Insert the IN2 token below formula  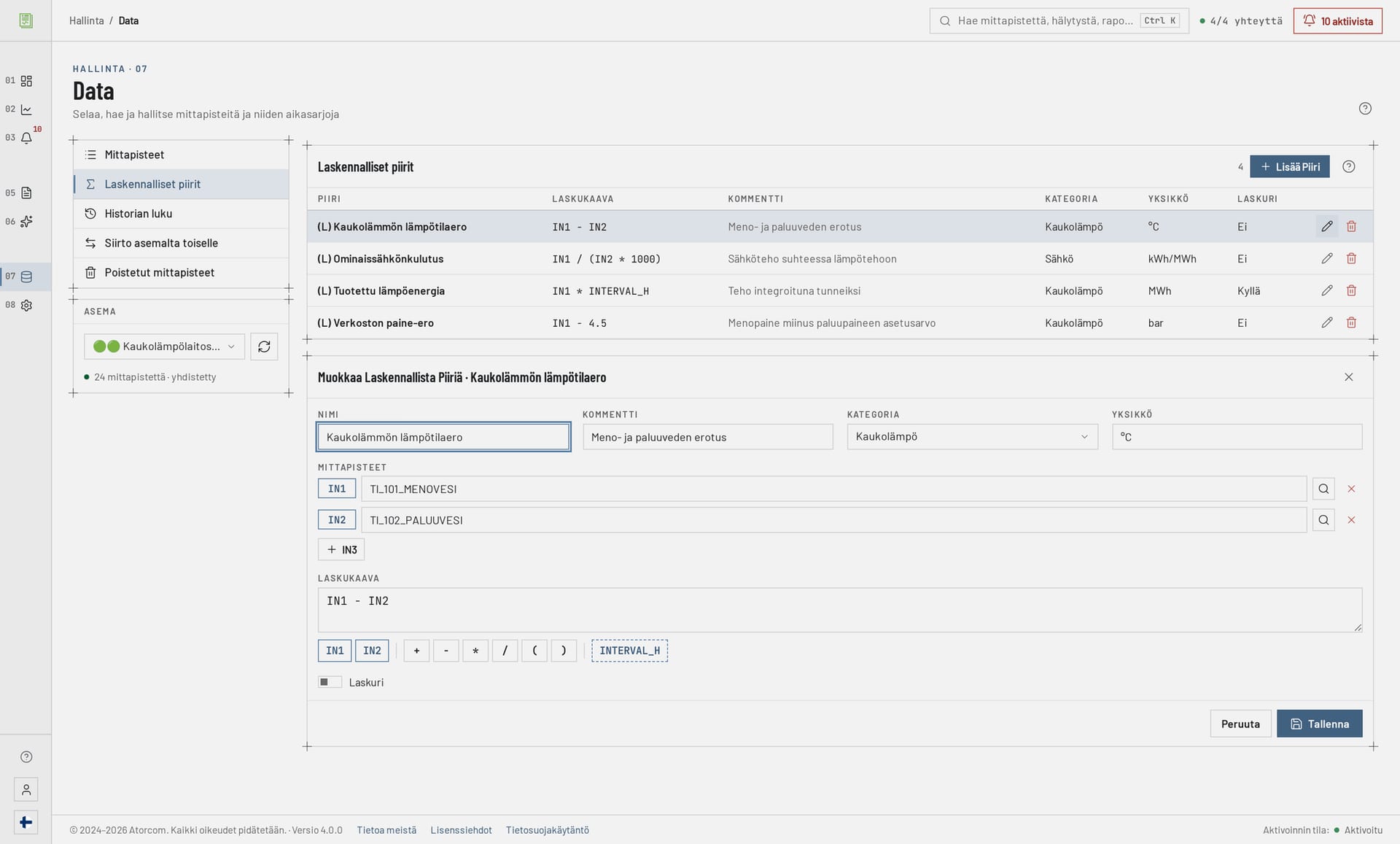(x=372, y=651)
